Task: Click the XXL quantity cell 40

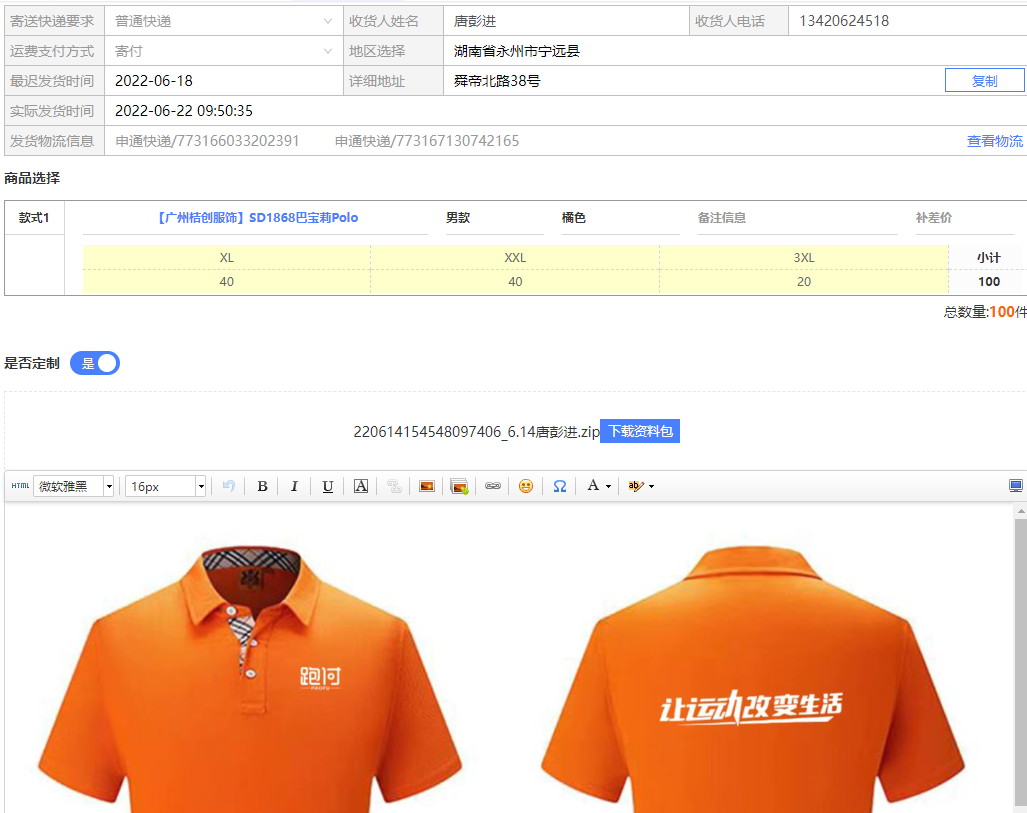Action: point(515,282)
